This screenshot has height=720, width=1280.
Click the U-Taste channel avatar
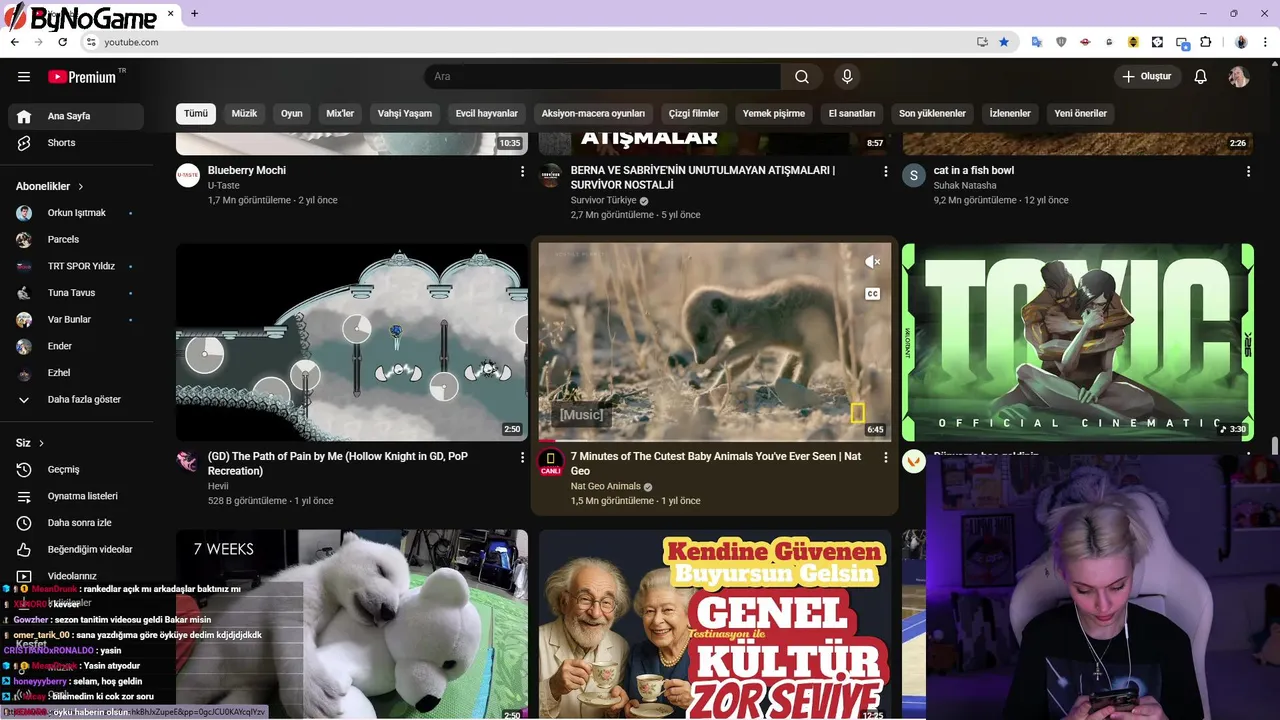[188, 176]
